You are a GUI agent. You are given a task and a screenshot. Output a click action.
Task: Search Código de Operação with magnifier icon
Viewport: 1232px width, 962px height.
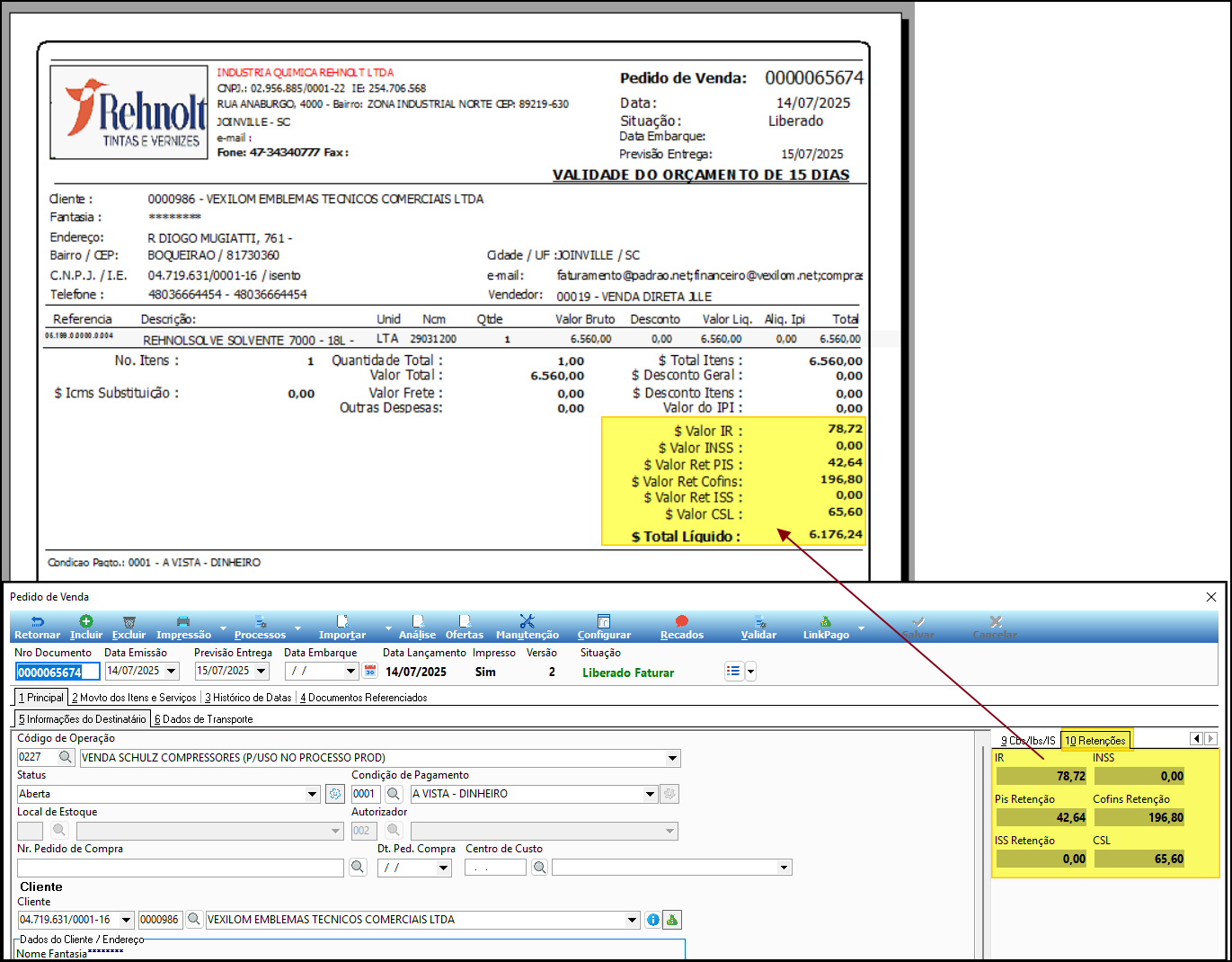tap(66, 758)
